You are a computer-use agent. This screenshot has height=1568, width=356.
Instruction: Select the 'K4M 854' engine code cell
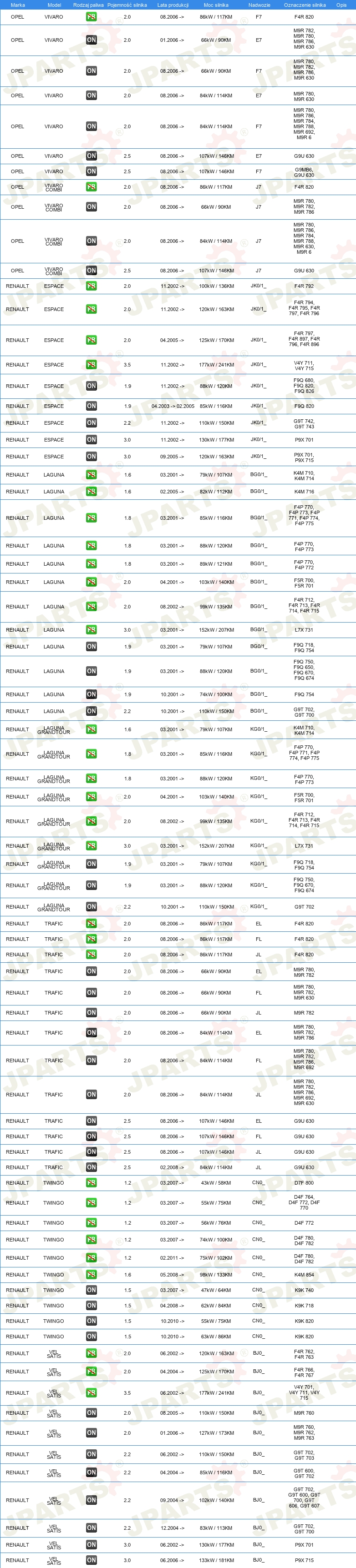[x=304, y=1275]
